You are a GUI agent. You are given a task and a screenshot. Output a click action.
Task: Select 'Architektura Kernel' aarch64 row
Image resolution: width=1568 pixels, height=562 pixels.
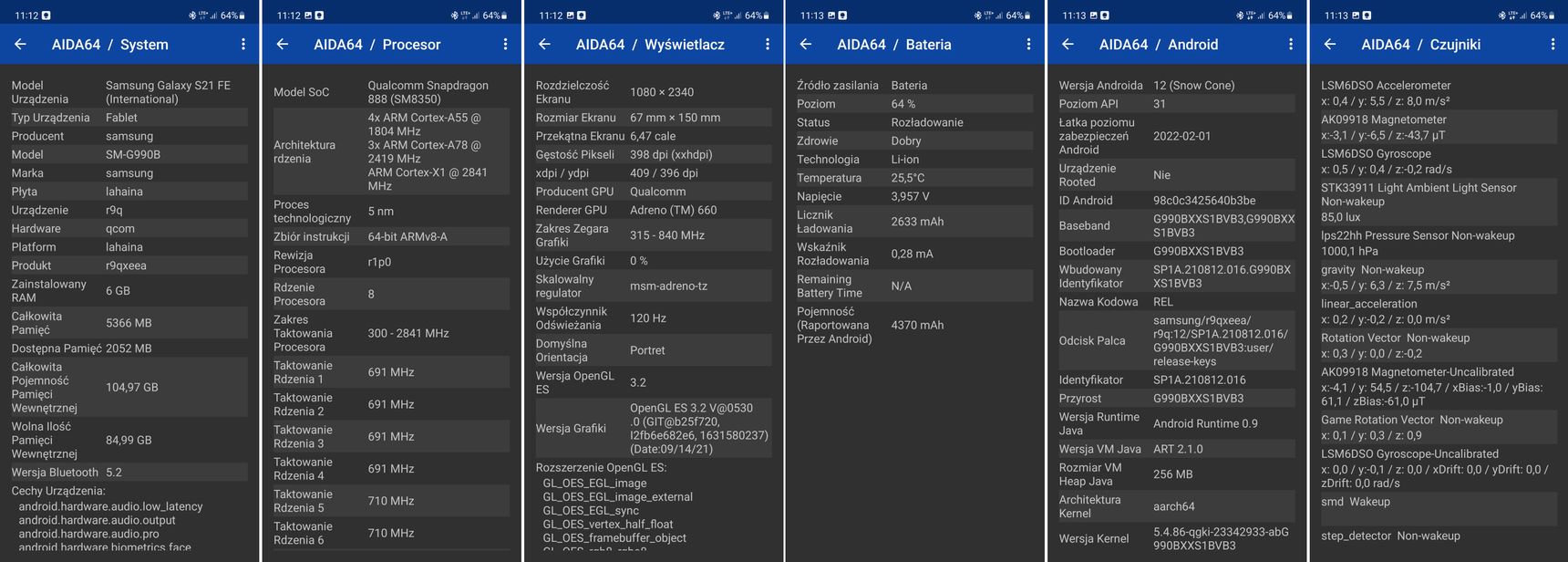click(1176, 506)
